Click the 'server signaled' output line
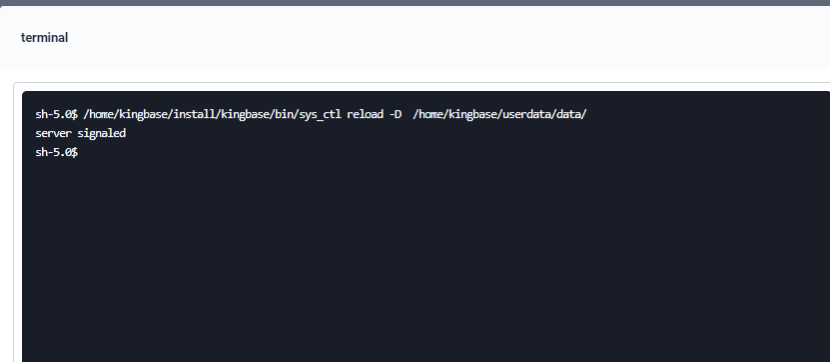The height and width of the screenshot is (362, 830). [80, 133]
